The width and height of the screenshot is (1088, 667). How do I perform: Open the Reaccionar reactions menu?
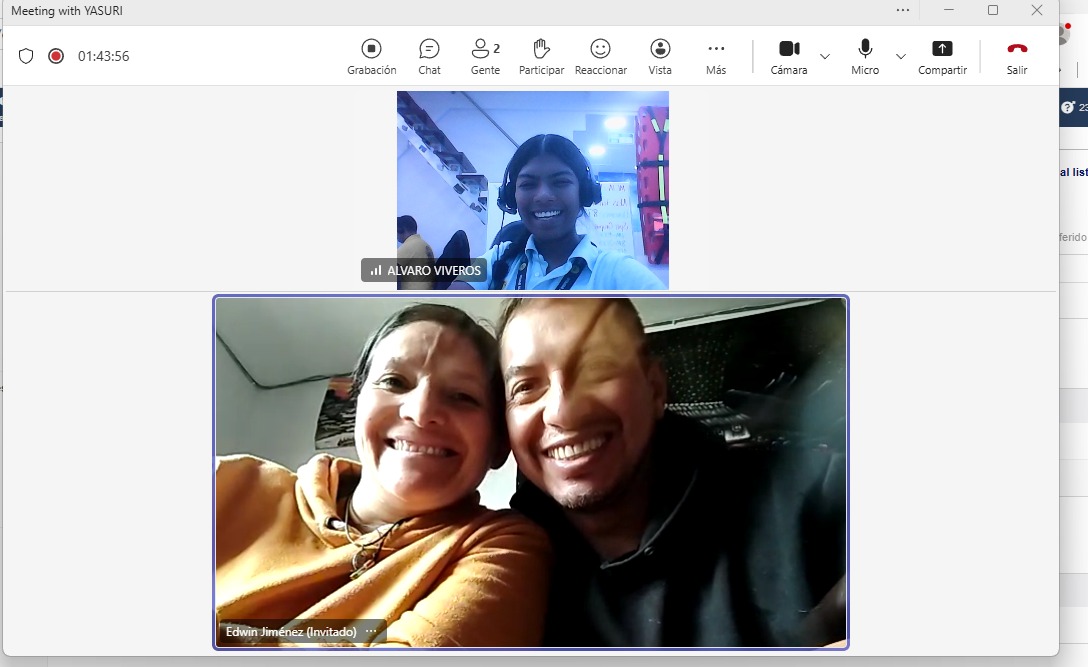pyautogui.click(x=600, y=56)
